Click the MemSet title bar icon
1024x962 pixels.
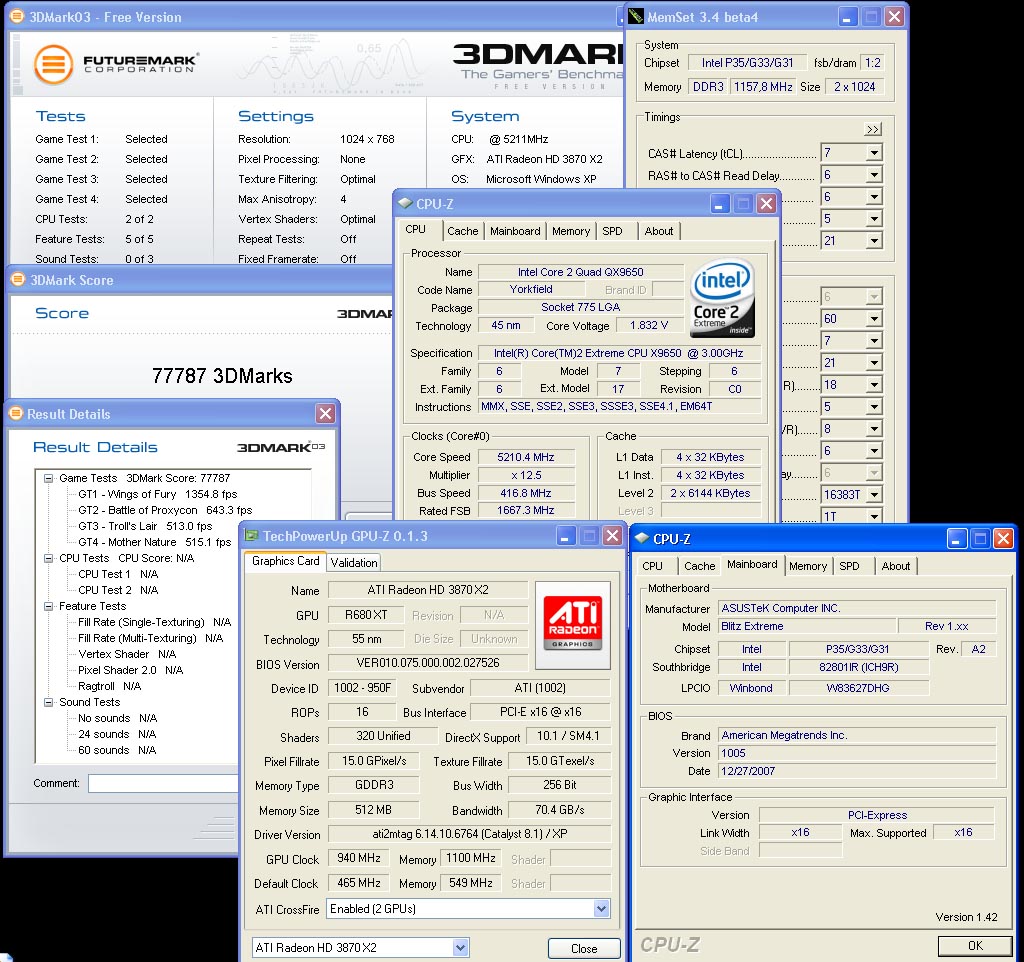635,16
